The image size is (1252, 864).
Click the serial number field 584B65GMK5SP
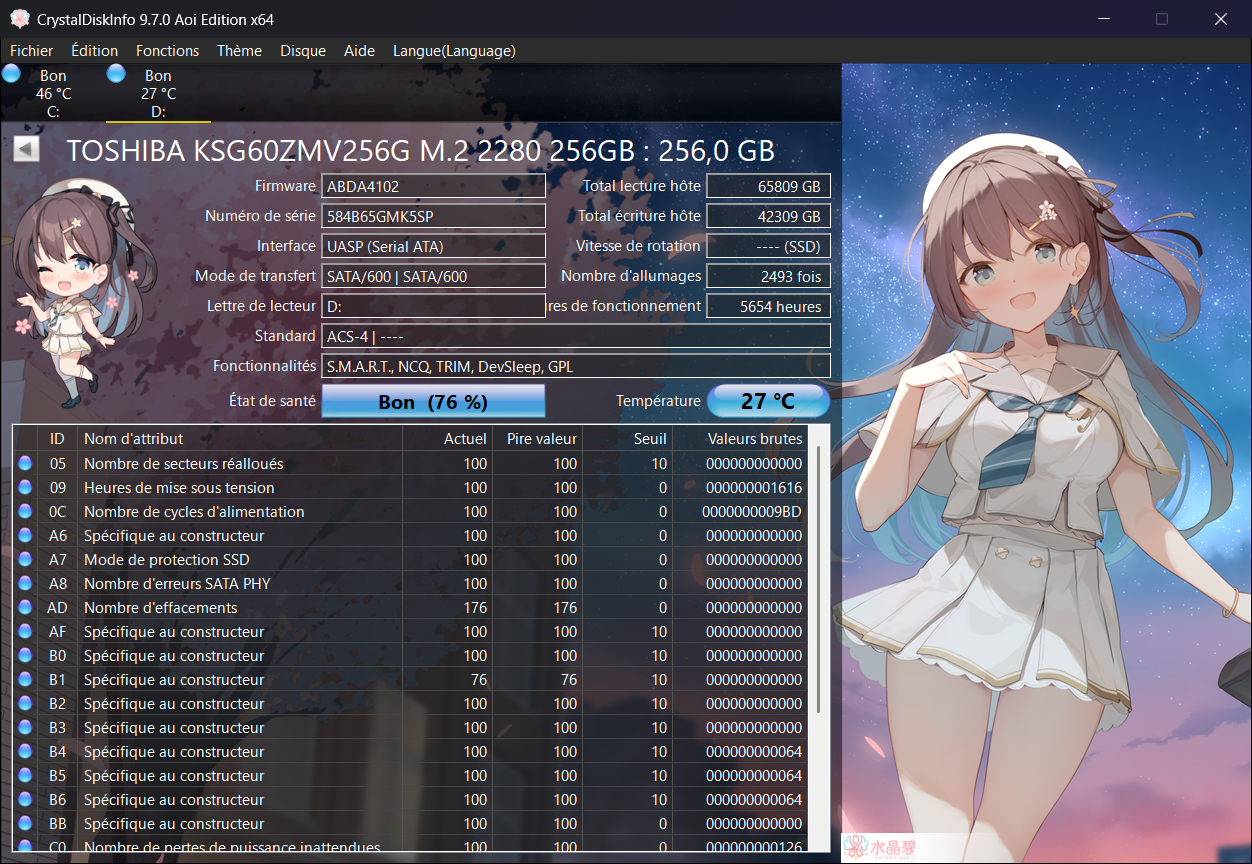coord(433,216)
